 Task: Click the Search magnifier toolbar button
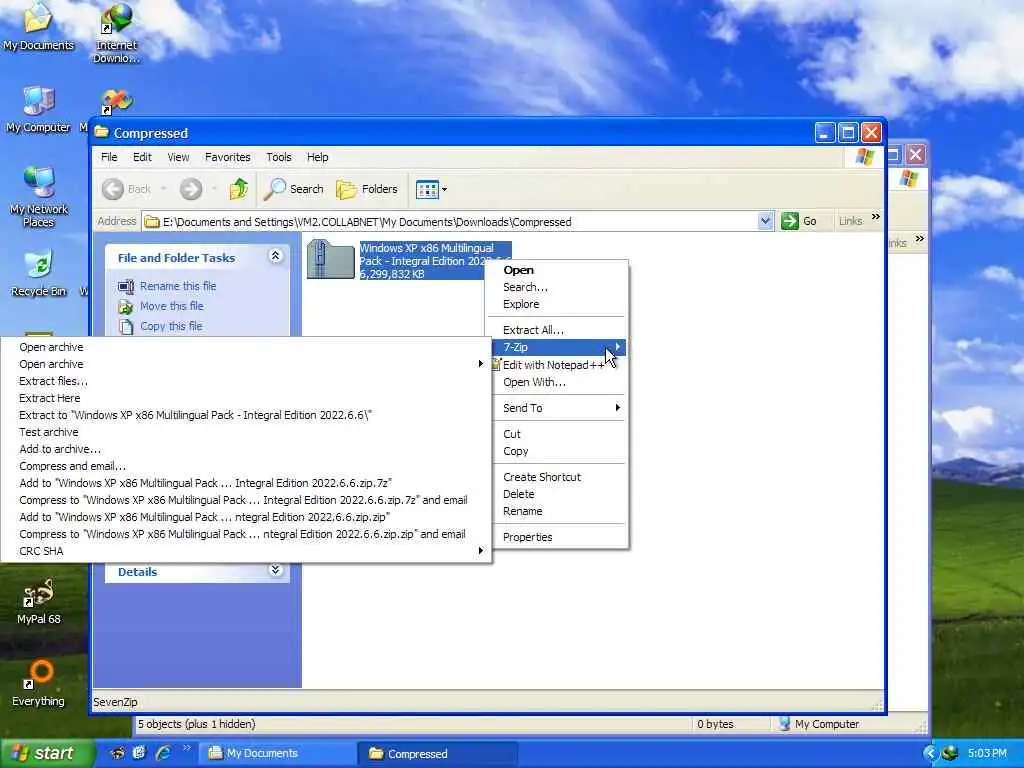(294, 189)
